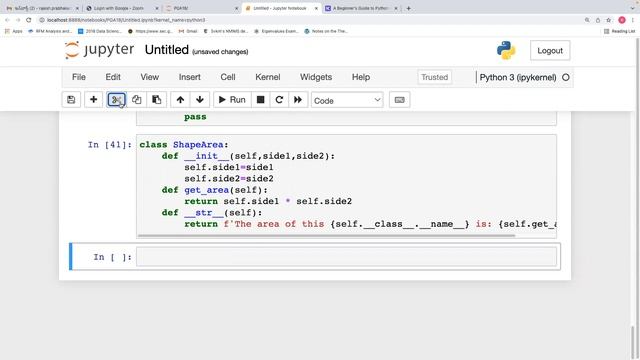Screen dimensions: 640x360
Task: Copy selected cells icon
Action: (136, 100)
